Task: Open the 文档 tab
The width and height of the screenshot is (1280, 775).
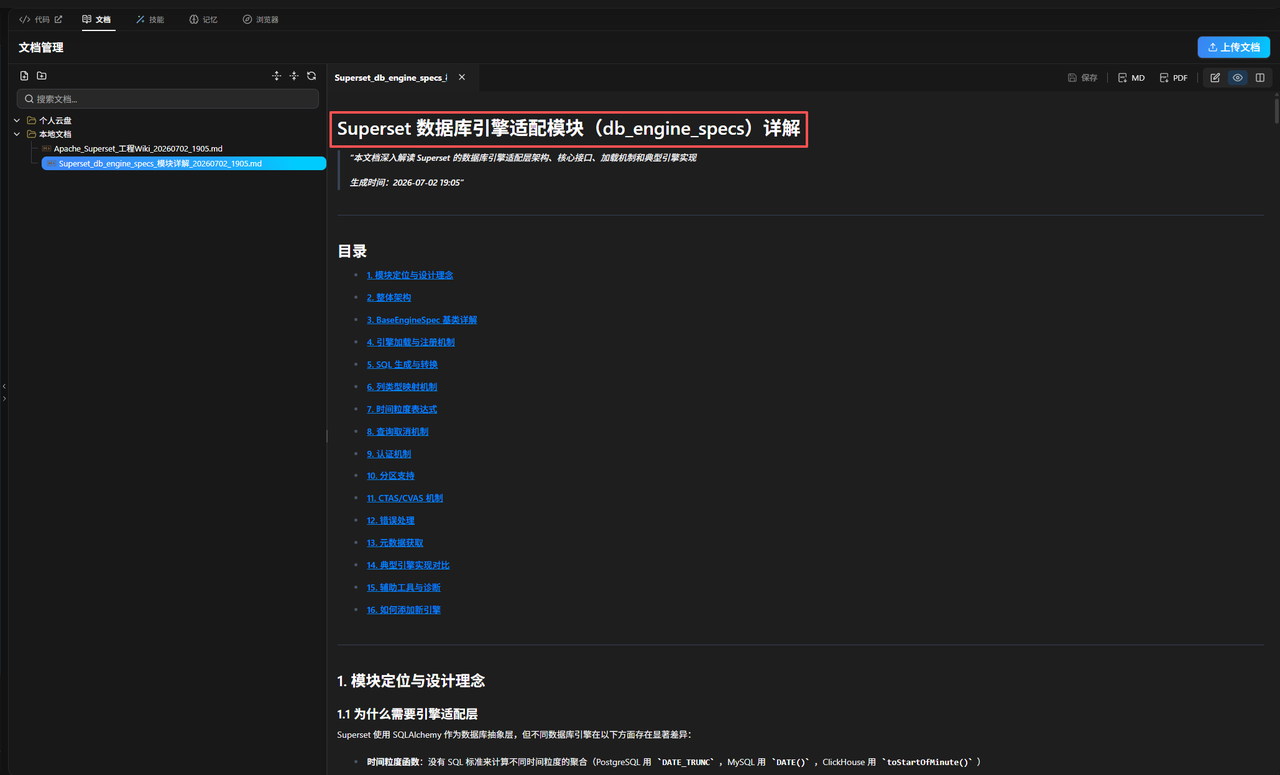Action: click(x=97, y=19)
